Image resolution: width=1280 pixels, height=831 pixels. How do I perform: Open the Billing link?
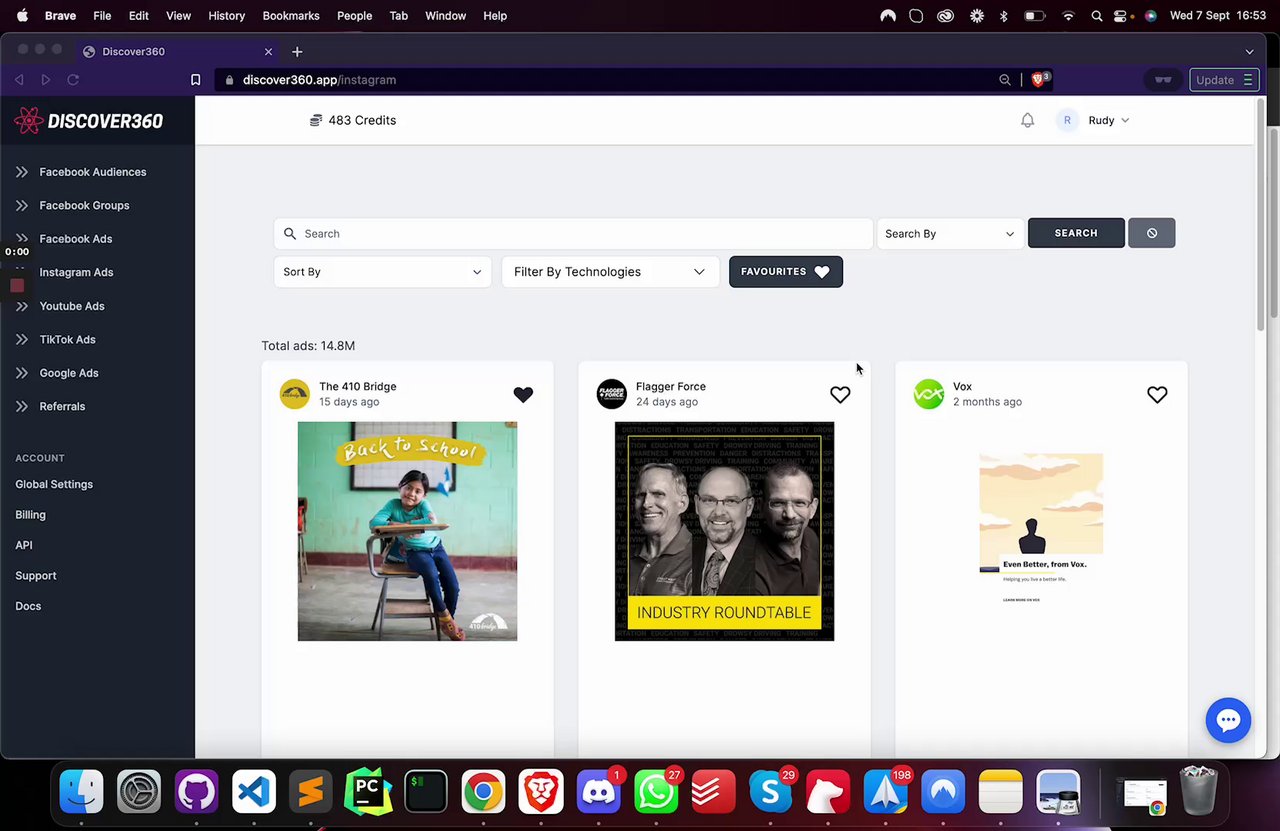(30, 515)
